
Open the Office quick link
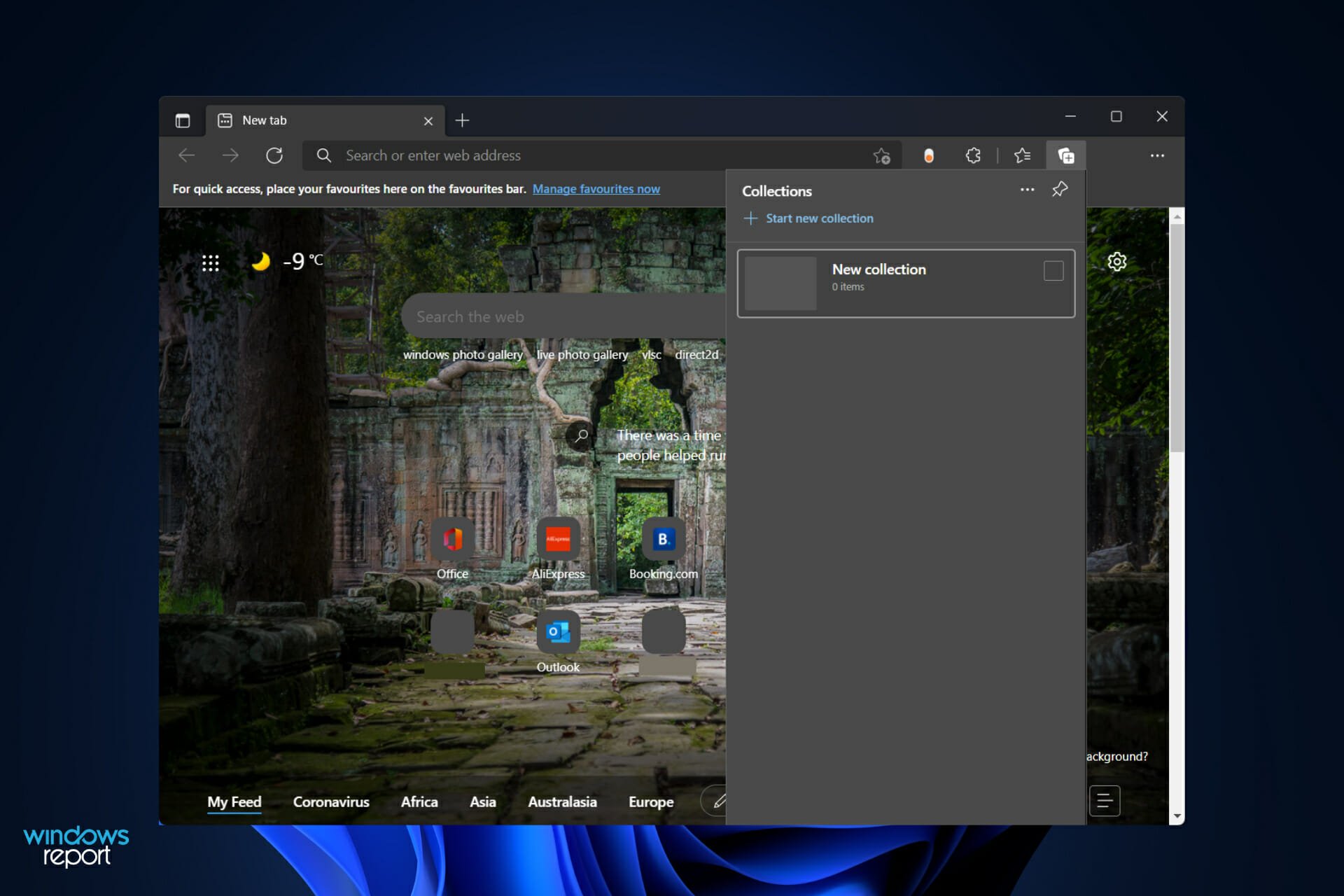click(x=452, y=550)
